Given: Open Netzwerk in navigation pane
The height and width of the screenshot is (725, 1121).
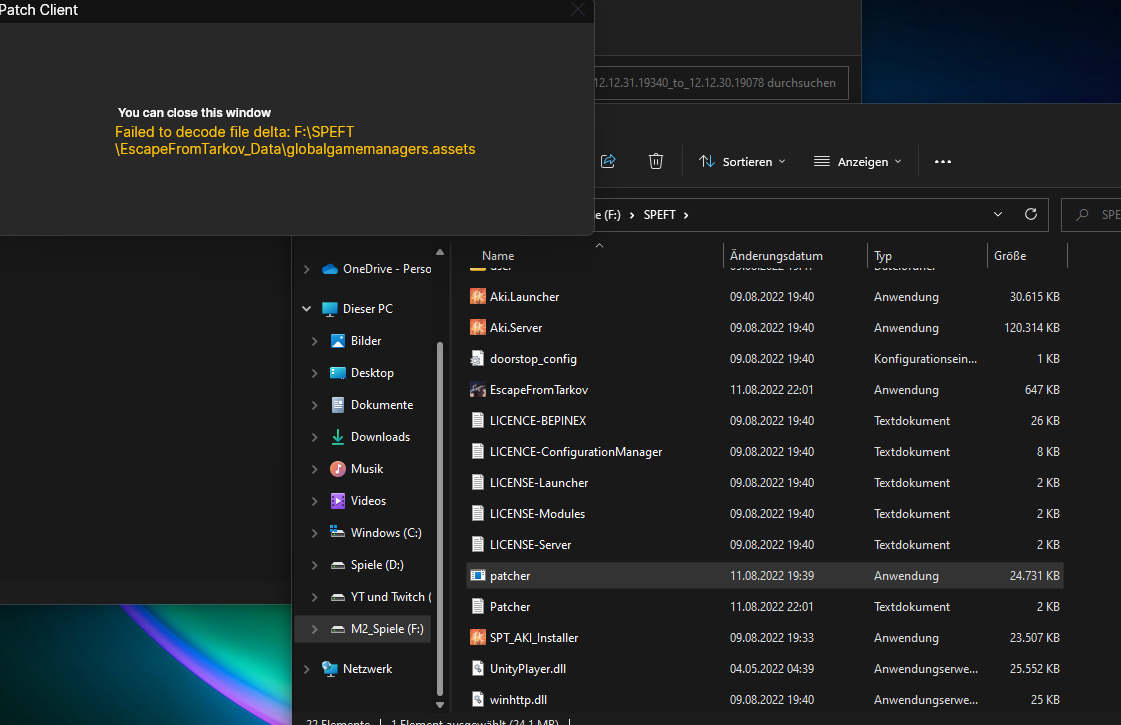Looking at the screenshot, I should pos(367,669).
